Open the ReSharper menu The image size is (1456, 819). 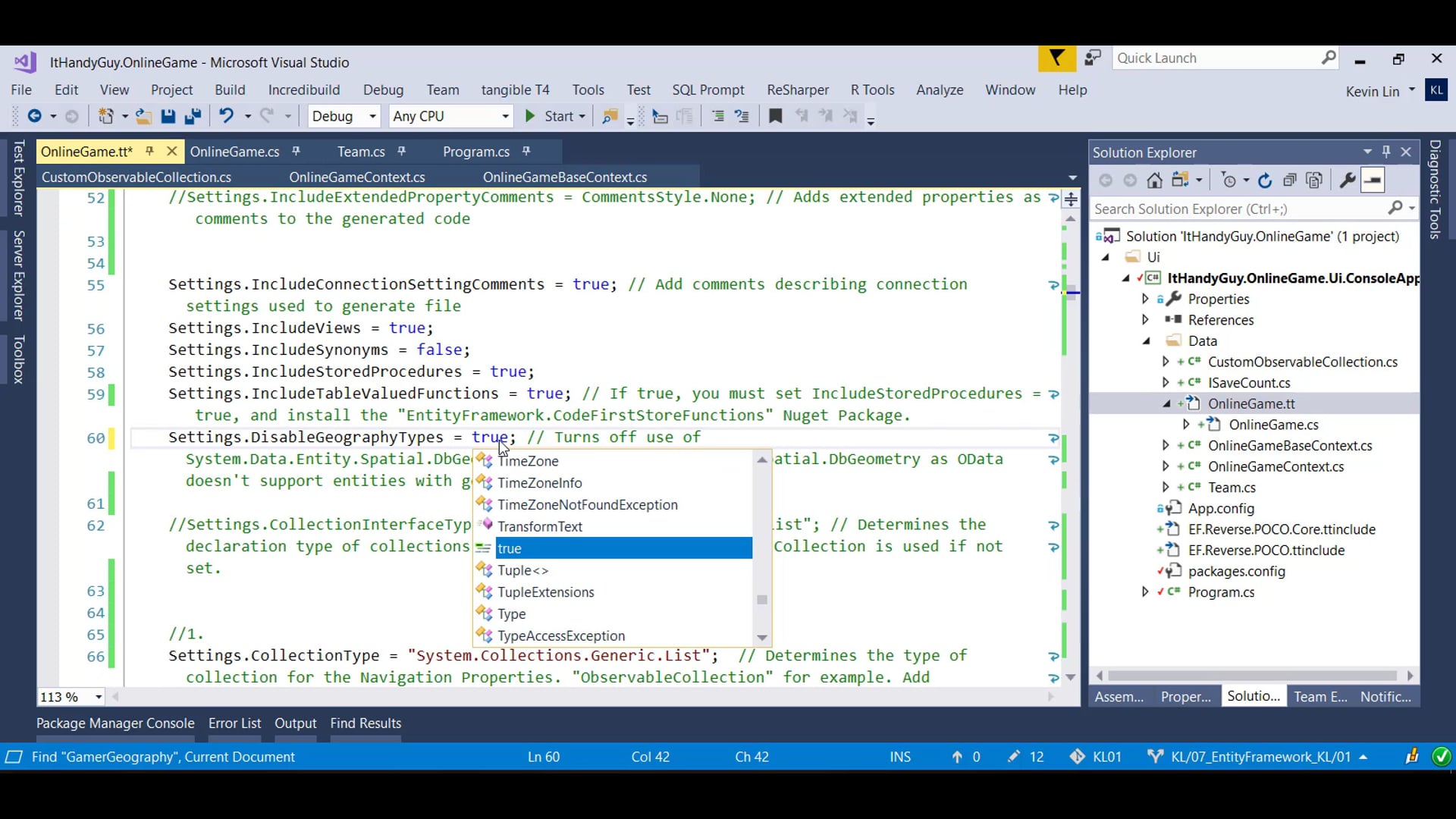click(797, 89)
